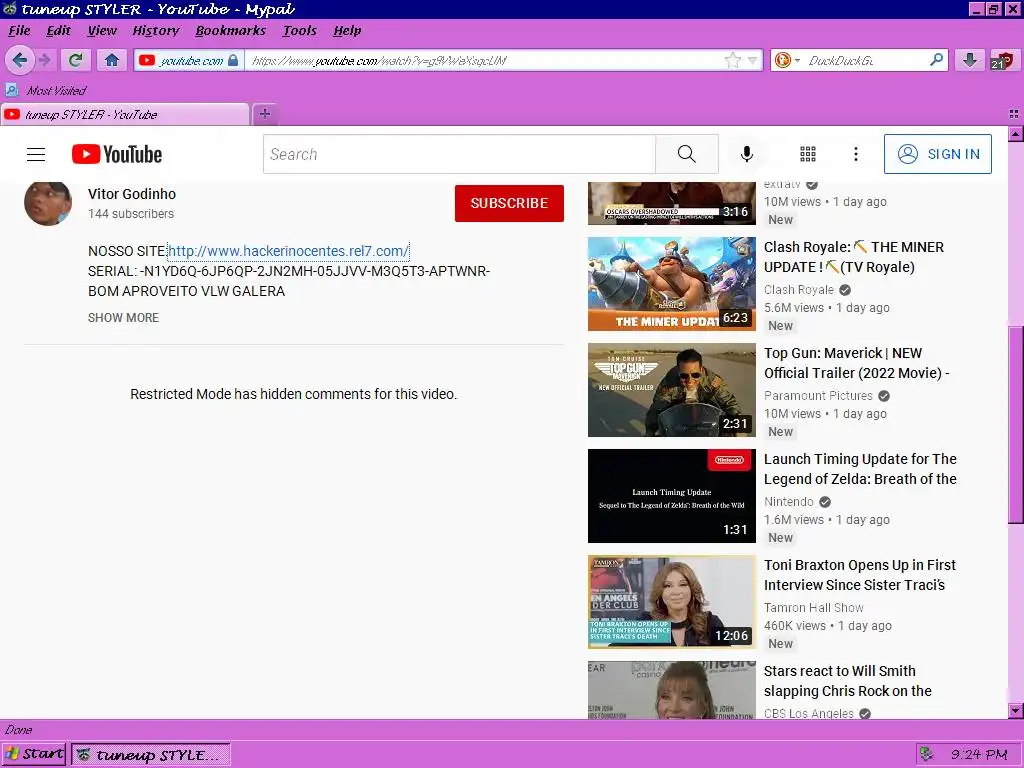Select the tuneup STYLER taskbar button
Screen dimensions: 1024x768
(x=151, y=755)
